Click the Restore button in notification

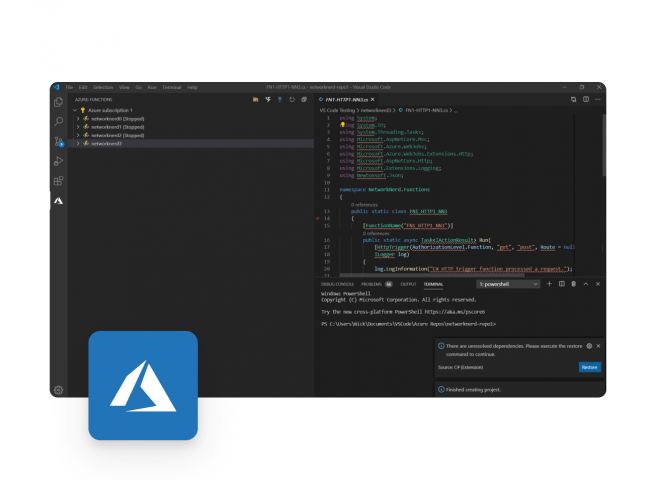point(589,367)
